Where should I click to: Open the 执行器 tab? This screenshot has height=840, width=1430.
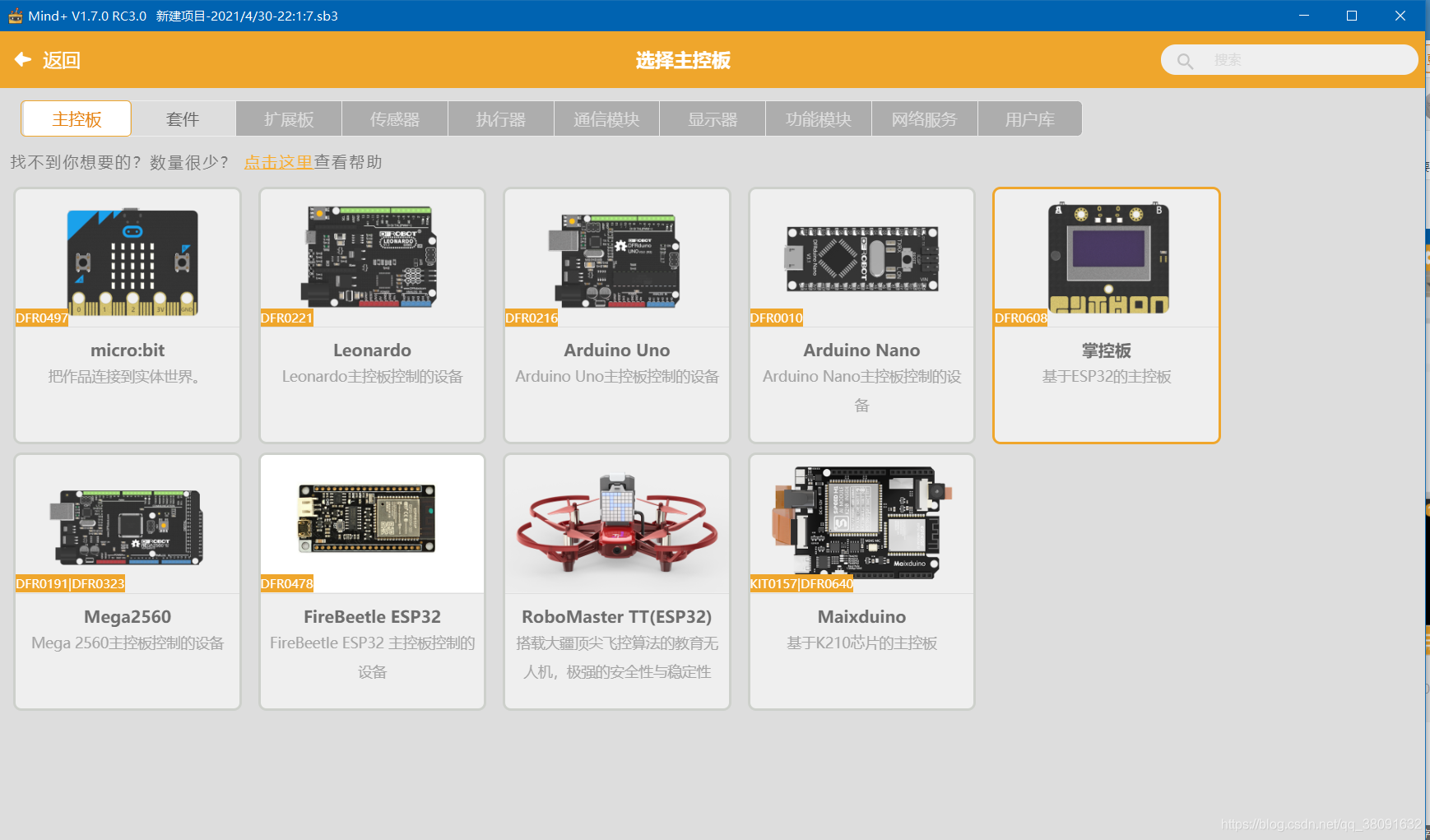point(501,119)
